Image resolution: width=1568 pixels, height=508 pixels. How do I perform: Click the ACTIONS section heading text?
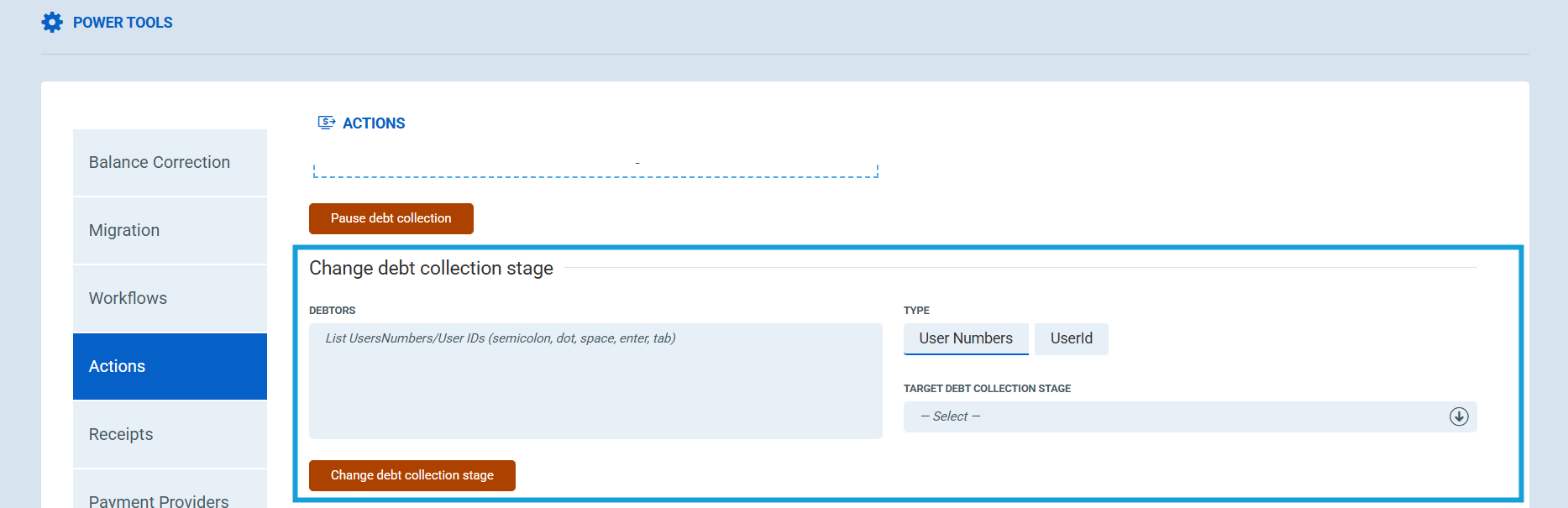click(374, 123)
